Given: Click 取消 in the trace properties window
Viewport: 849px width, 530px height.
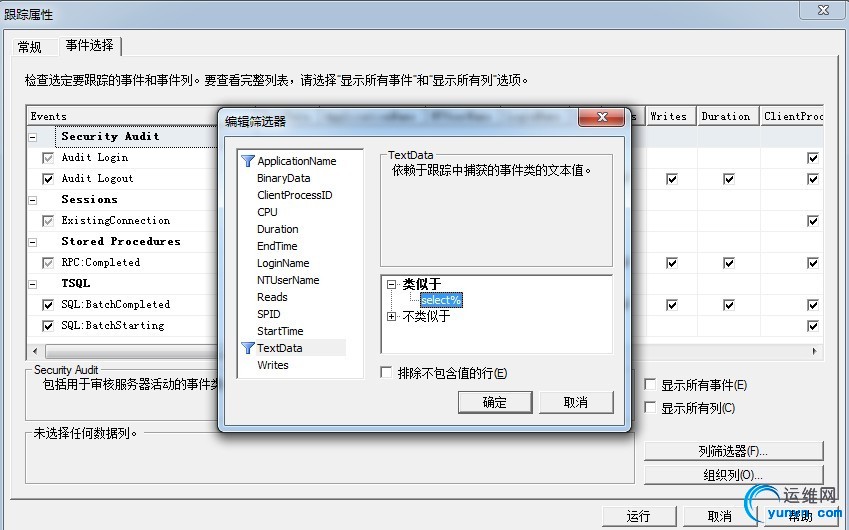Looking at the screenshot, I should (720, 516).
